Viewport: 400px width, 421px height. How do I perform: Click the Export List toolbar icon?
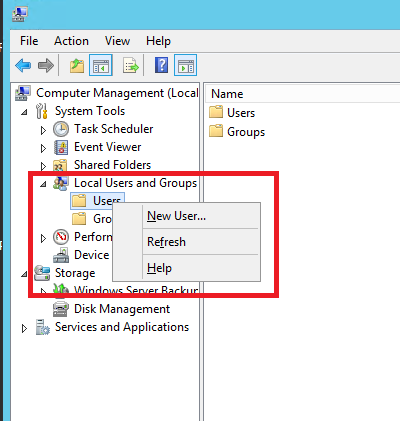[131, 65]
